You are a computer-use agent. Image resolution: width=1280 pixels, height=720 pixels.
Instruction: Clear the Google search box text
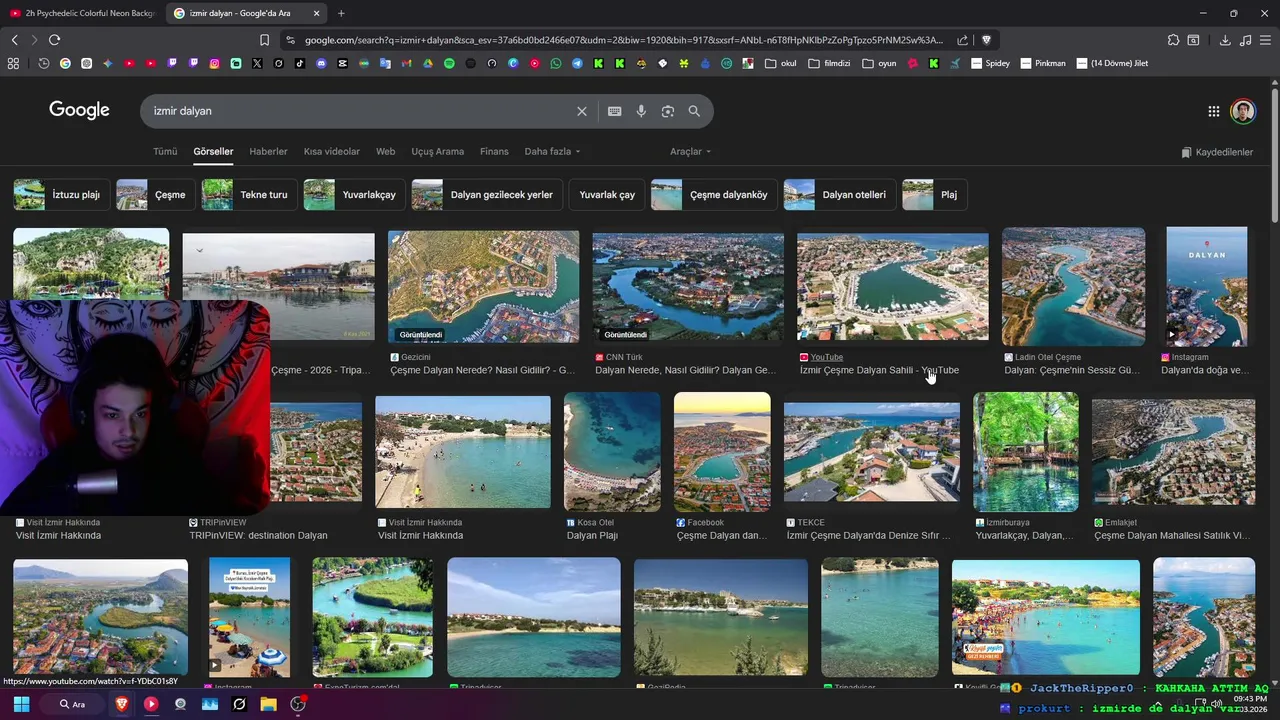point(581,111)
